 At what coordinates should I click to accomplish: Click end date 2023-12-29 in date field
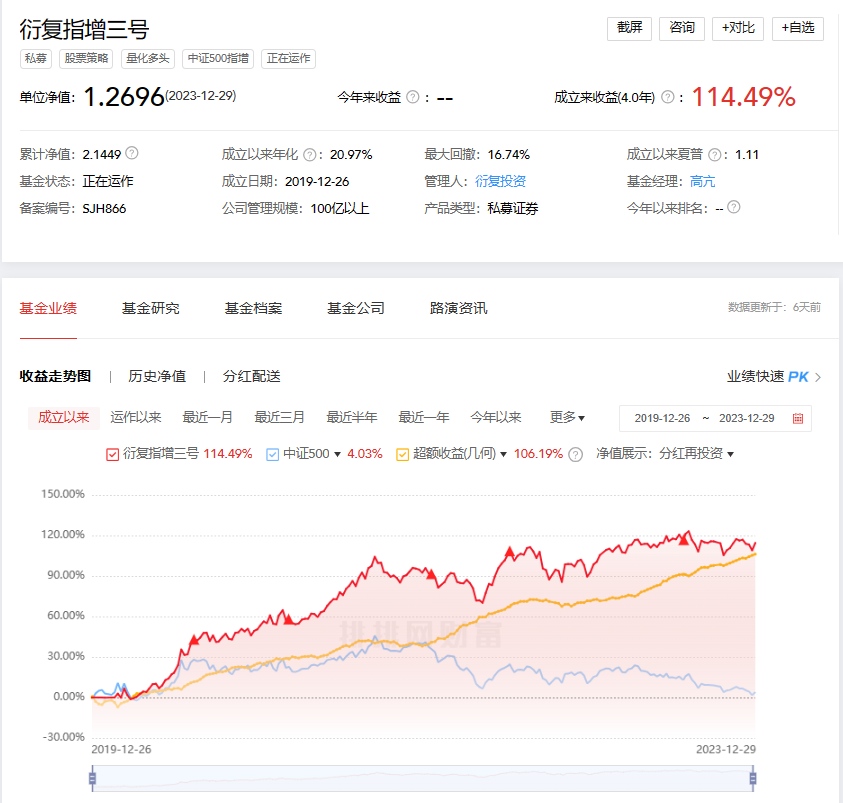(x=747, y=418)
